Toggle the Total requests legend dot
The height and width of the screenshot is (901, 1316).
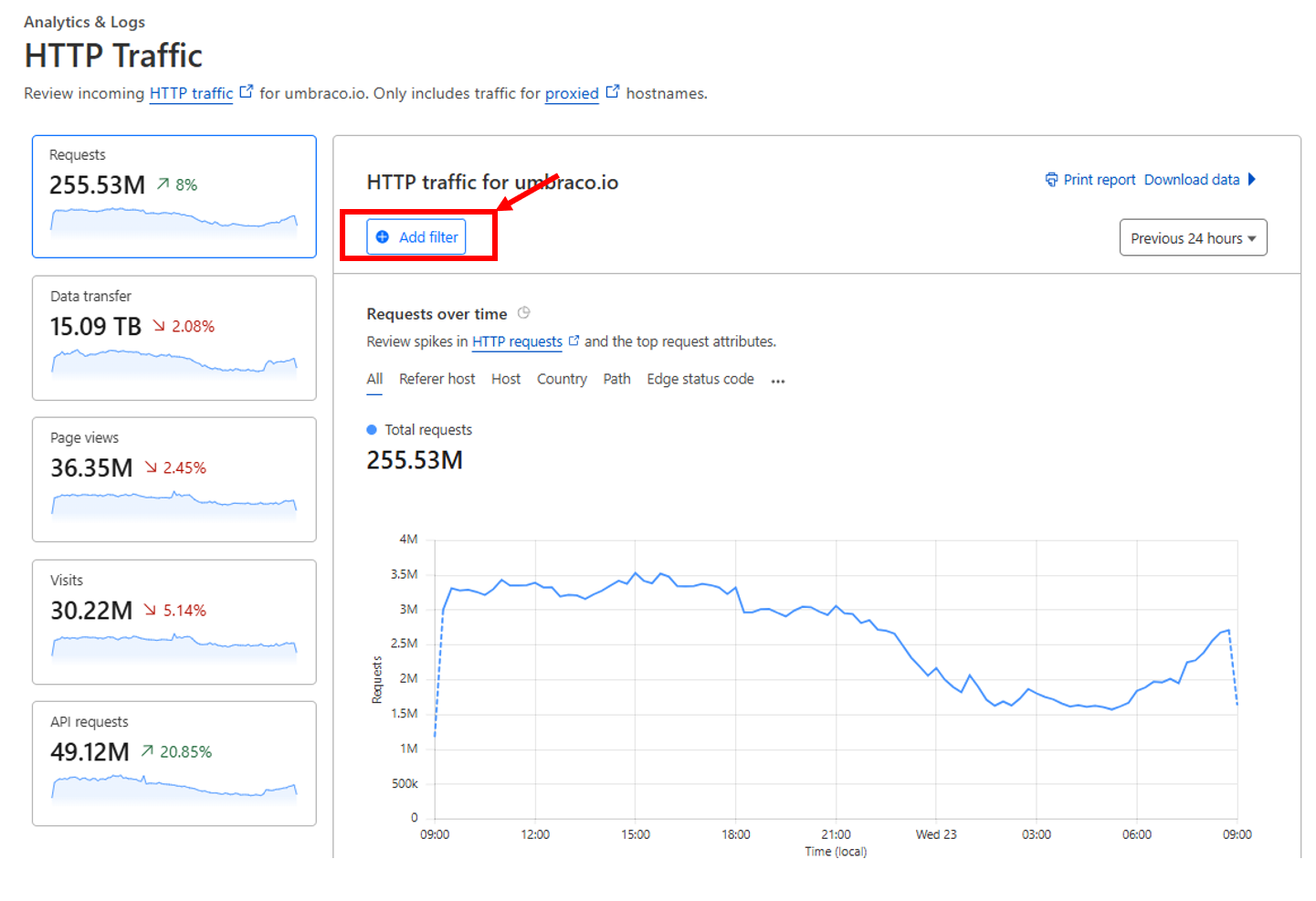[372, 430]
